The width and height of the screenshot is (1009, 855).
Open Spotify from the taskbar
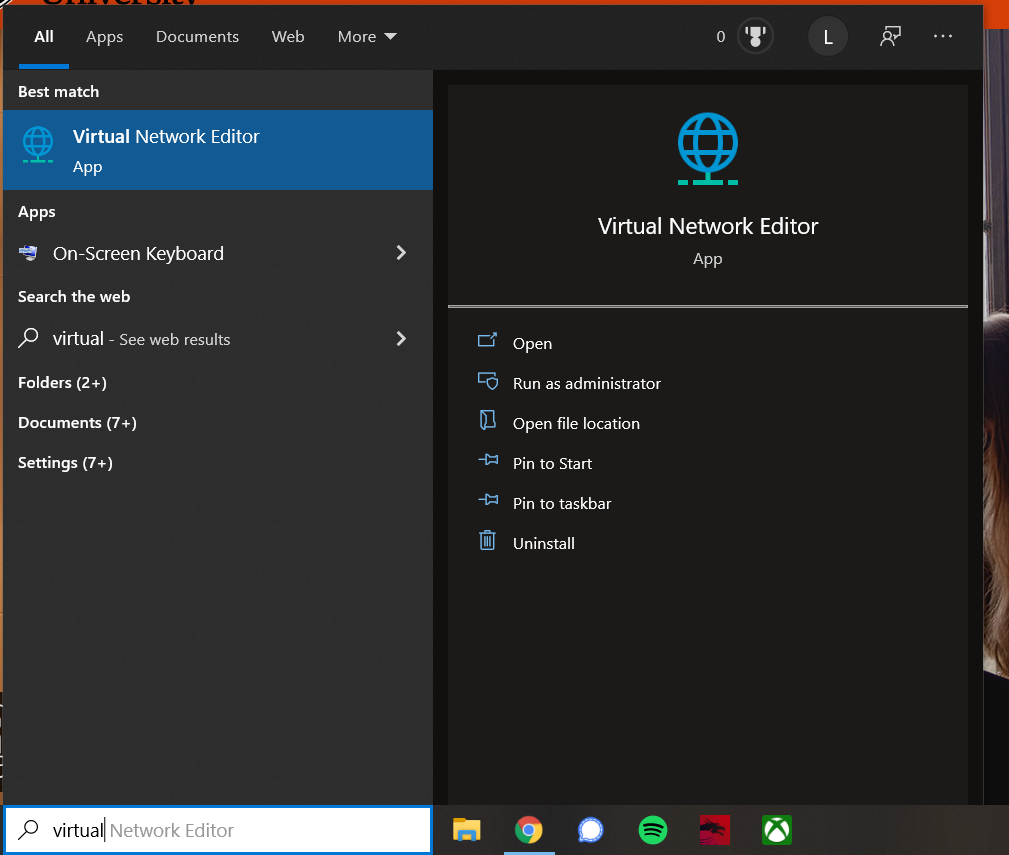coord(653,830)
